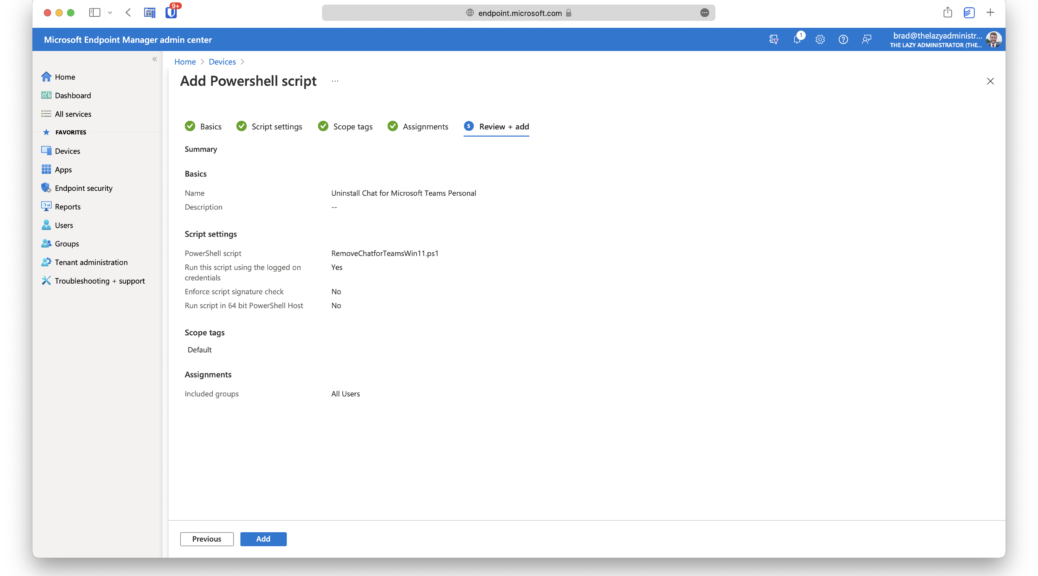Open the Dashboard sidebar item
The width and height of the screenshot is (1038, 576).
coord(66,95)
